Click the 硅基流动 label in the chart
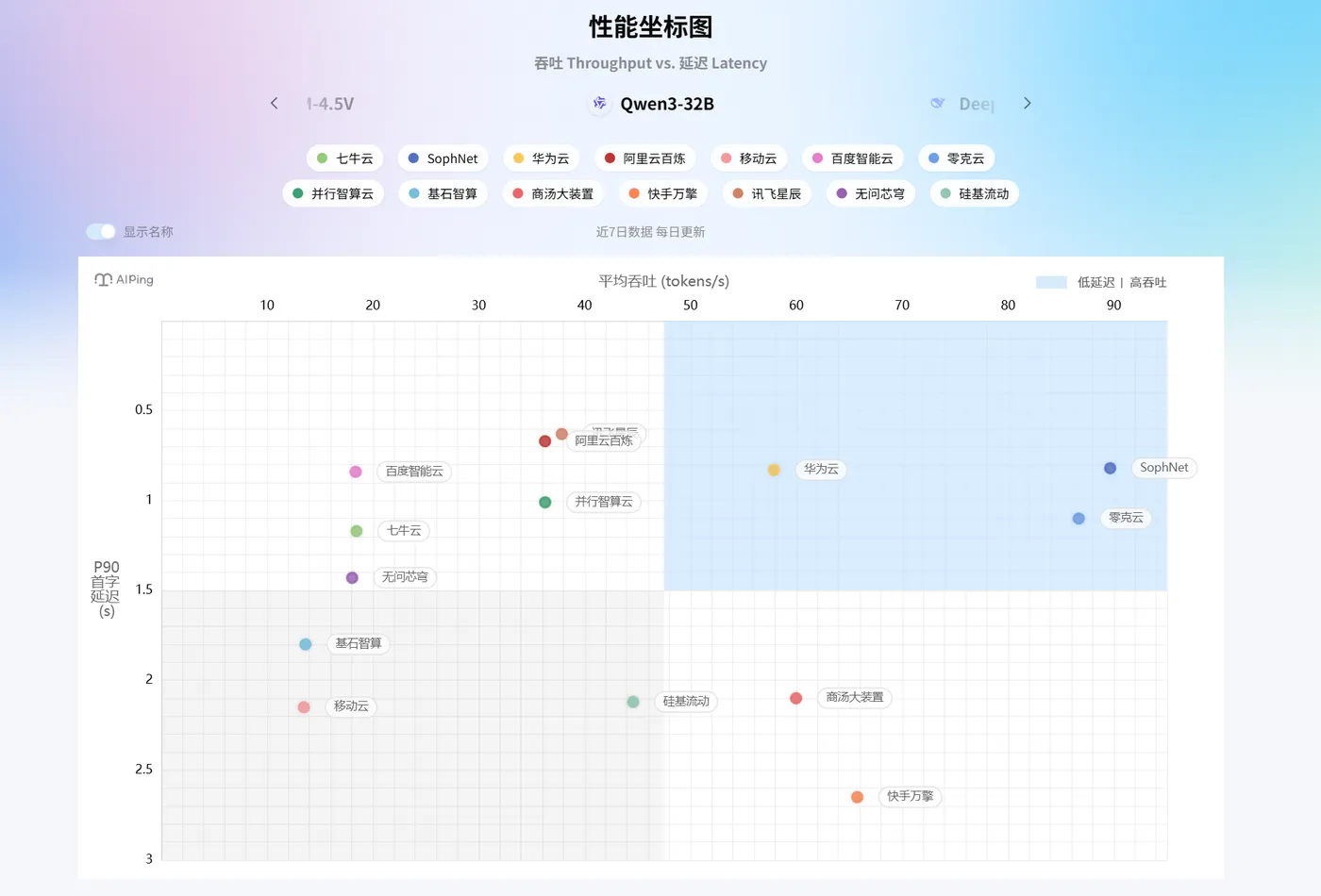The height and width of the screenshot is (896, 1321). click(x=686, y=702)
